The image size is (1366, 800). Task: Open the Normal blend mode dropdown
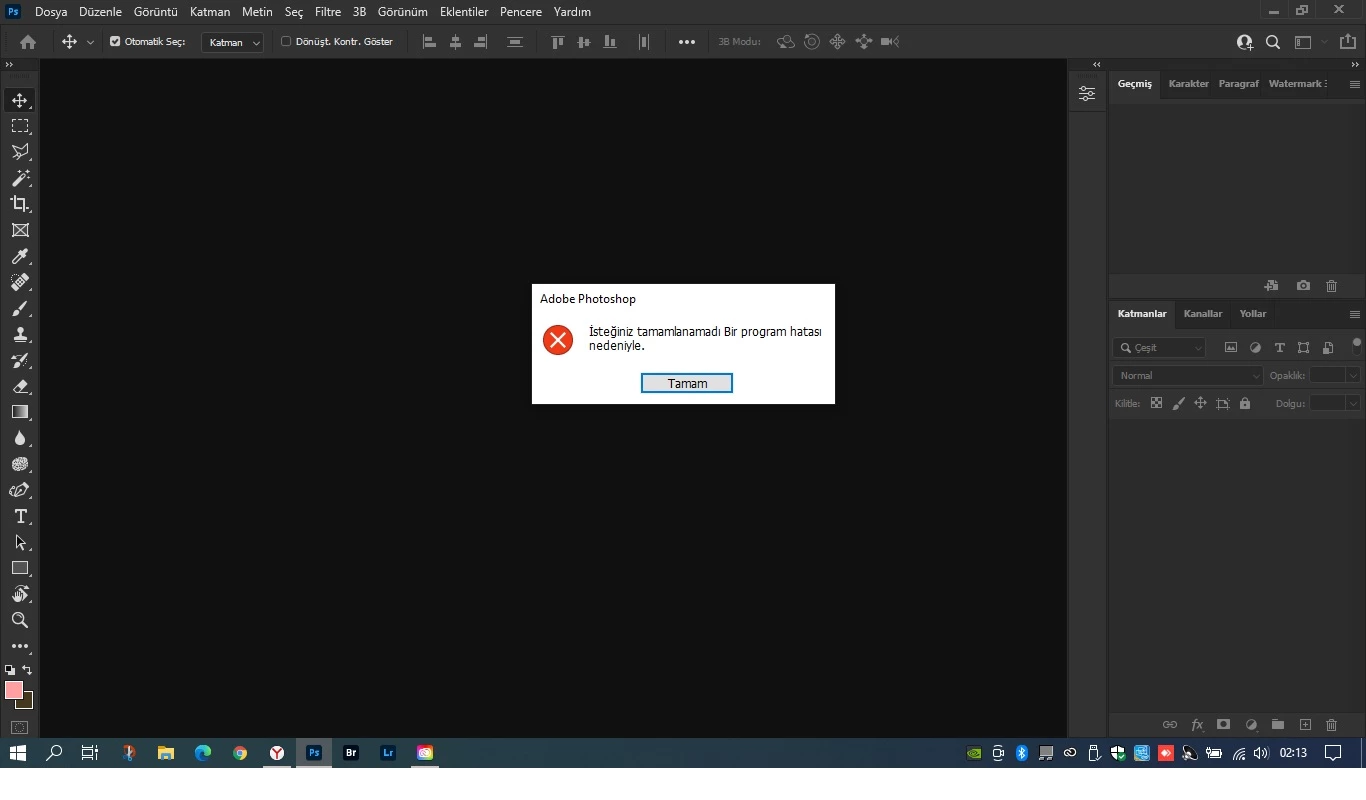click(1188, 376)
